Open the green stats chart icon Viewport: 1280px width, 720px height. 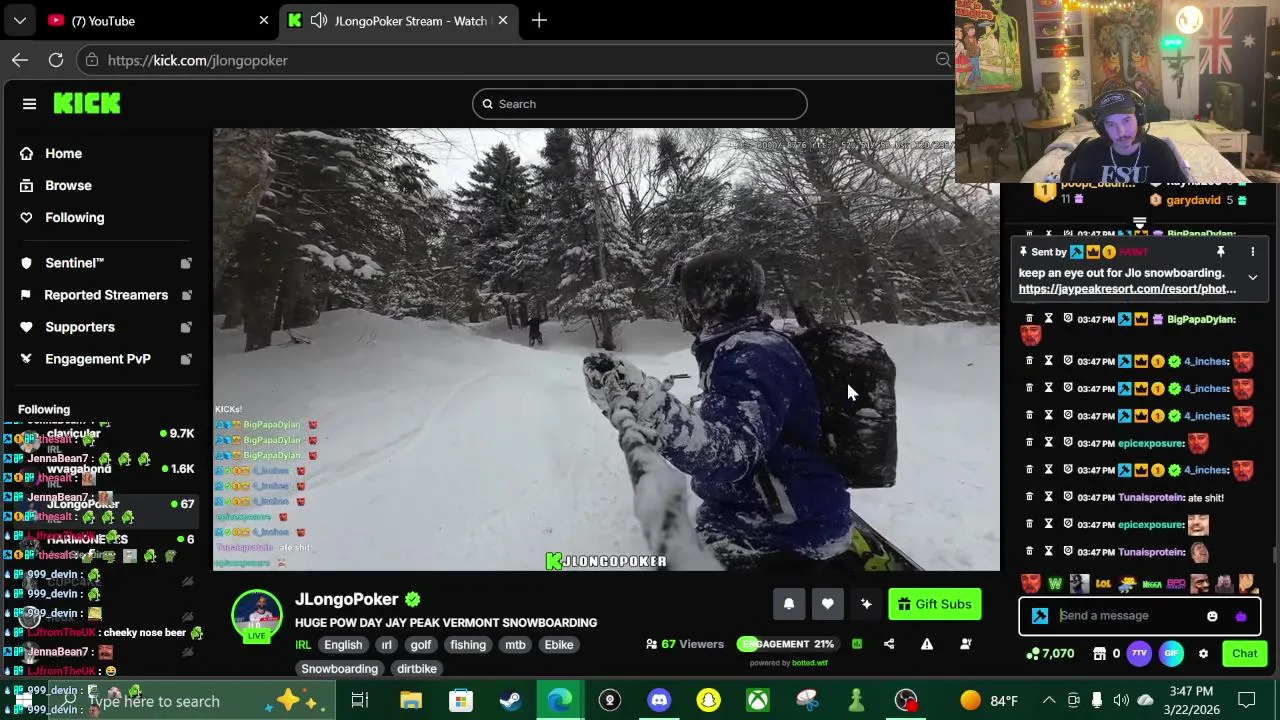pos(857,644)
